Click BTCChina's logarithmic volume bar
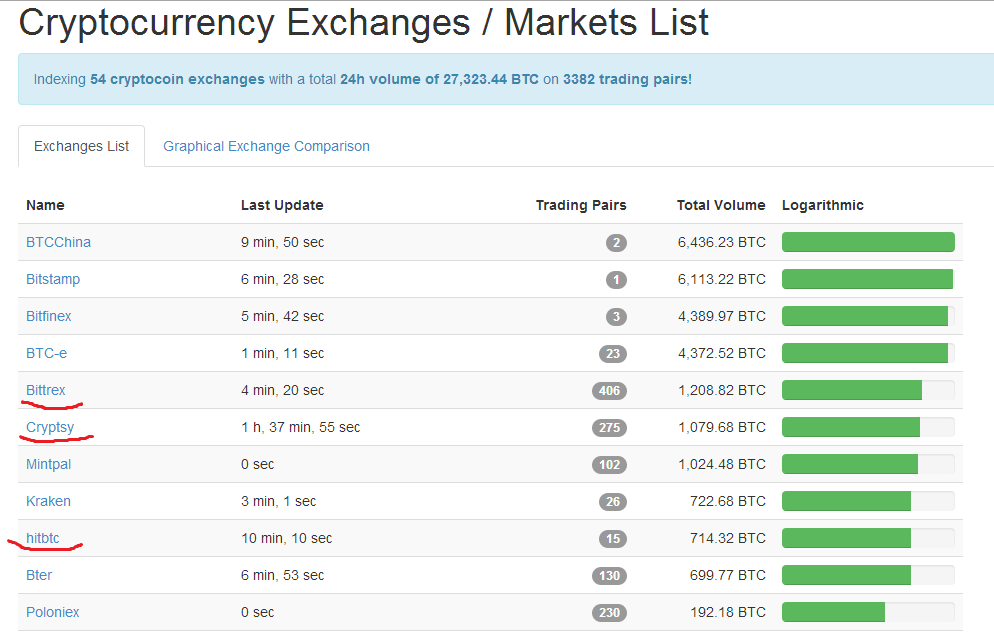 pos(868,242)
